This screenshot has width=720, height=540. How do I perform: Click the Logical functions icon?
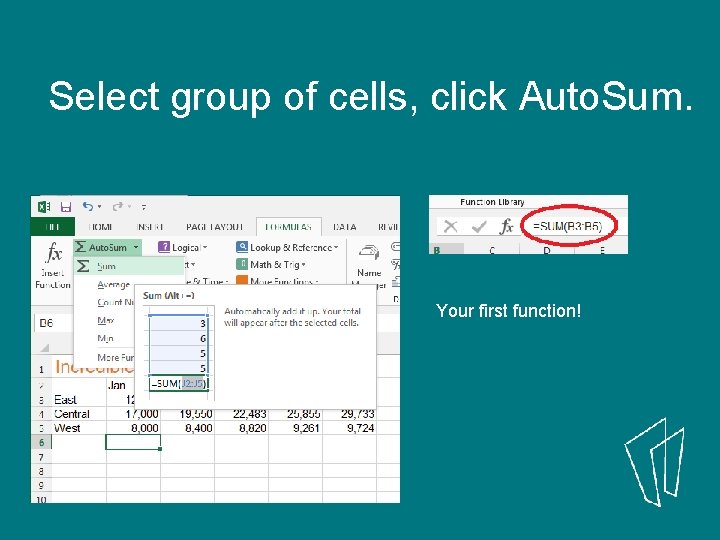(164, 247)
